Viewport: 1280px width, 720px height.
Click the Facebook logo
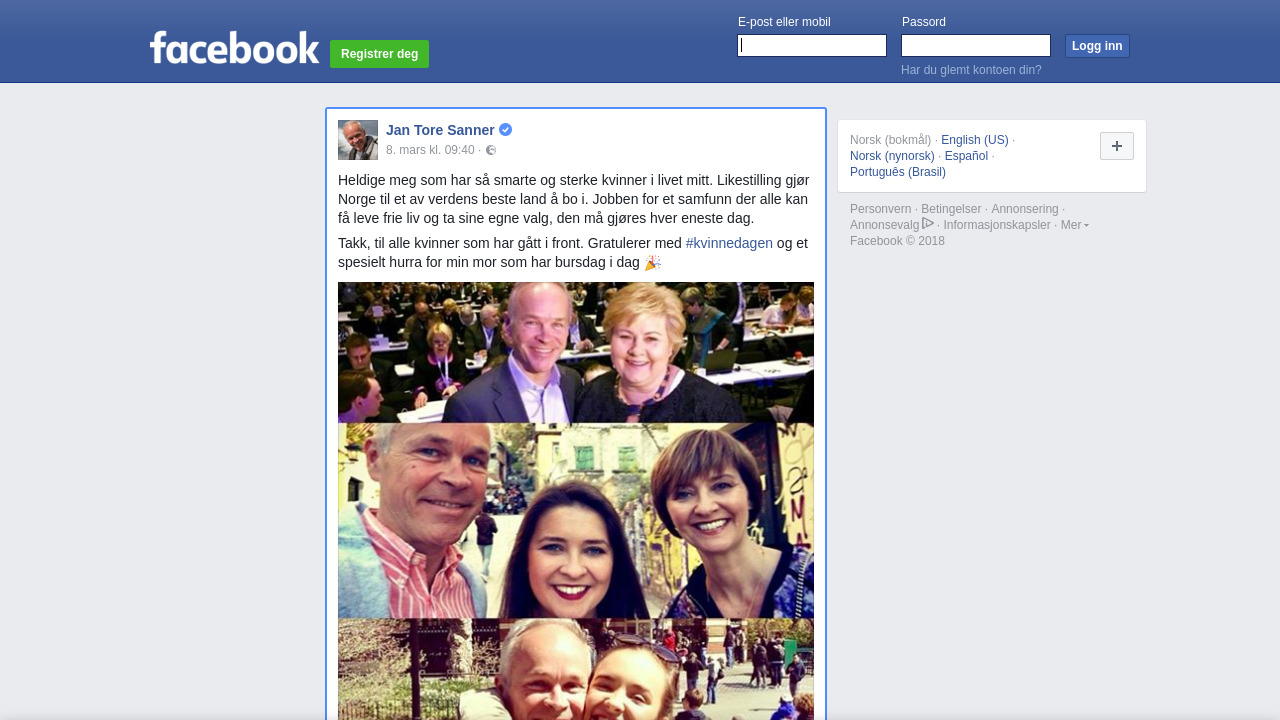[x=234, y=47]
